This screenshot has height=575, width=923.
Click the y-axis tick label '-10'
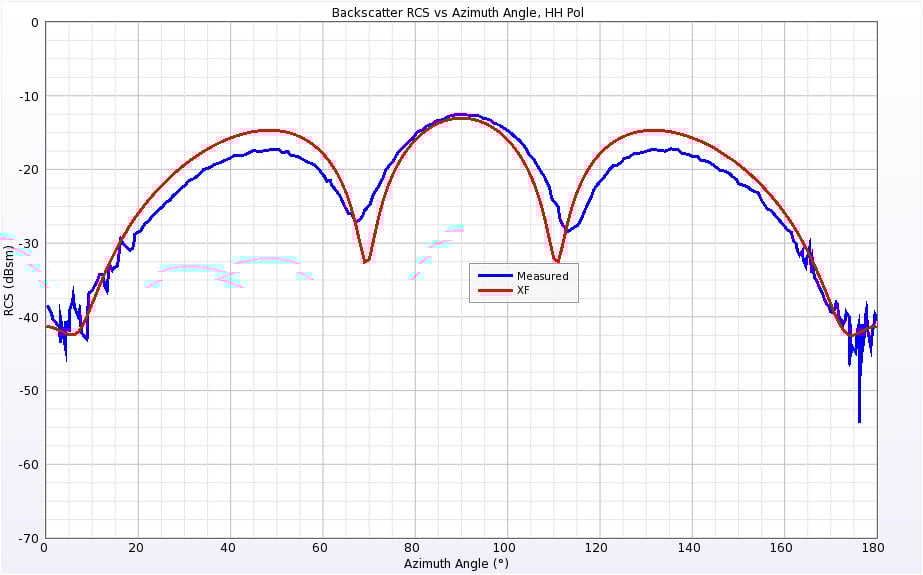[29, 96]
